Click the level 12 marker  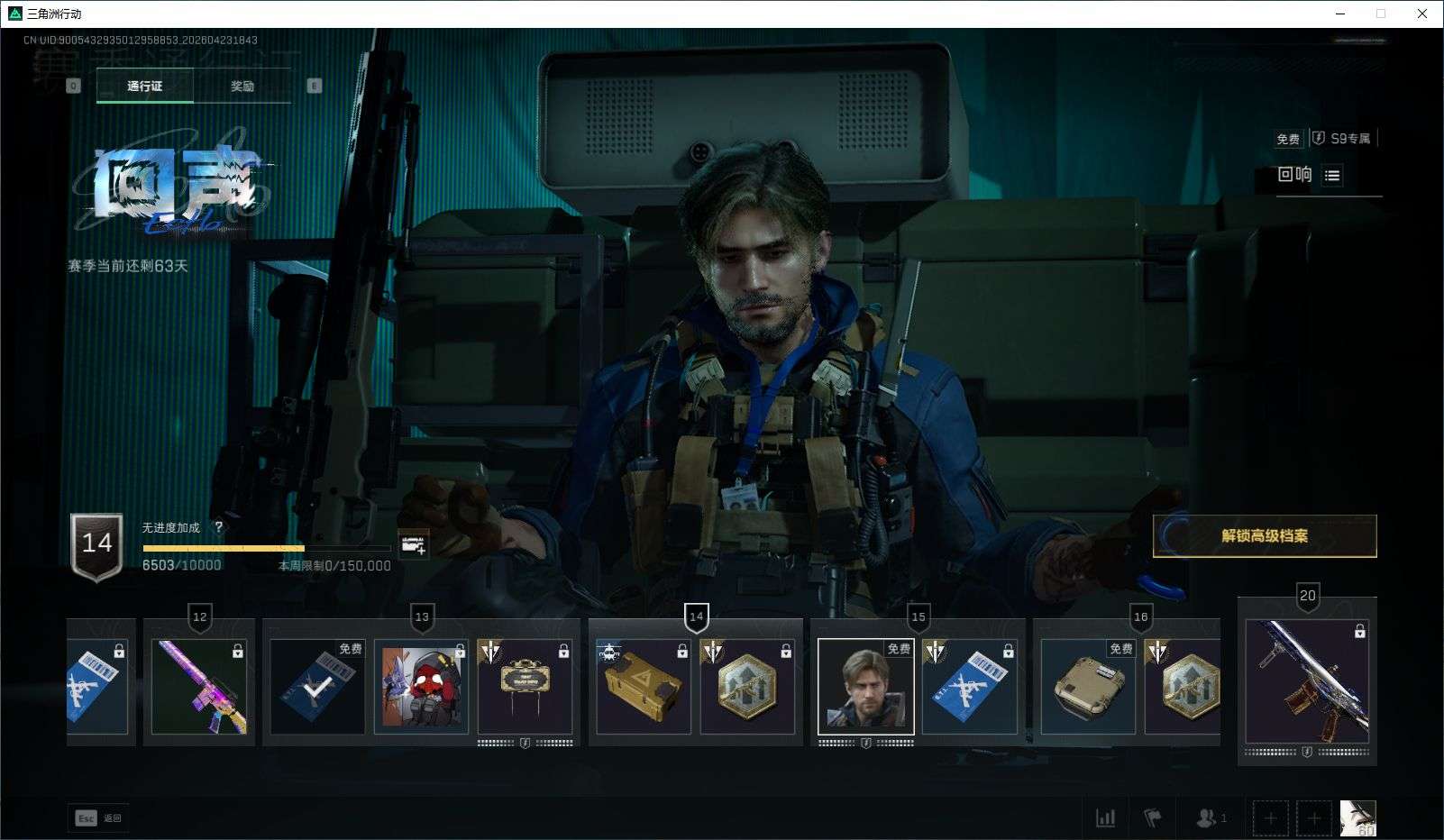[x=200, y=617]
